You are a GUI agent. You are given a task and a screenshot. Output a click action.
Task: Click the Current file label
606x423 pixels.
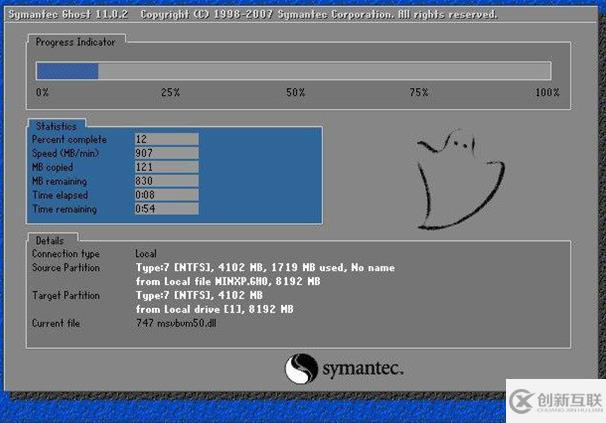tap(56, 323)
